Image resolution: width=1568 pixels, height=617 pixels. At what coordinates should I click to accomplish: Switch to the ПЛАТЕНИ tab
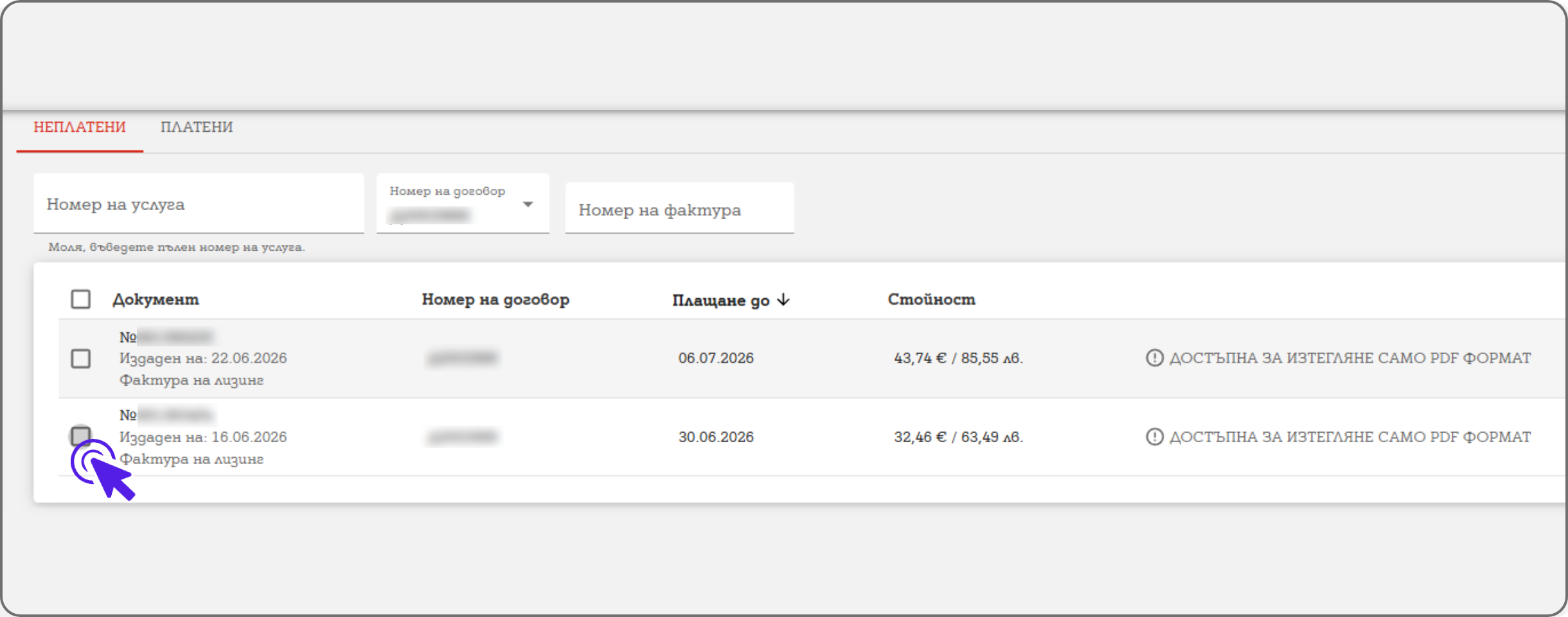coord(197,127)
